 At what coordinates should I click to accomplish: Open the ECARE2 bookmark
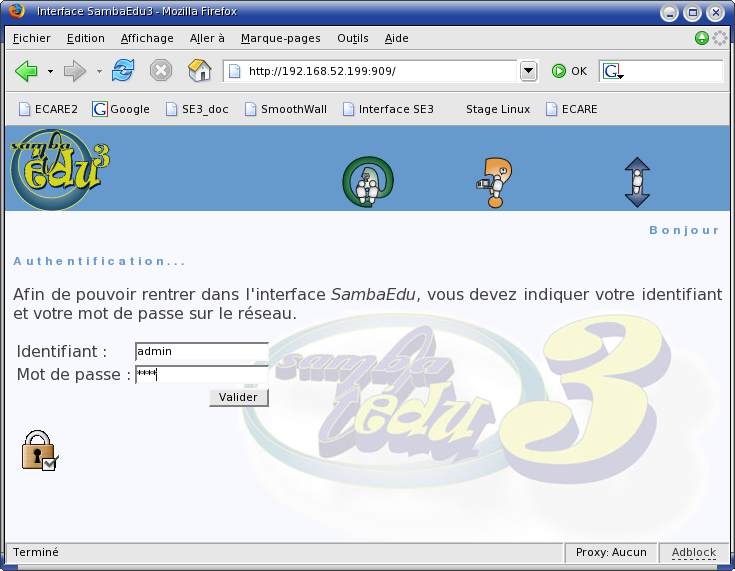tap(48, 109)
